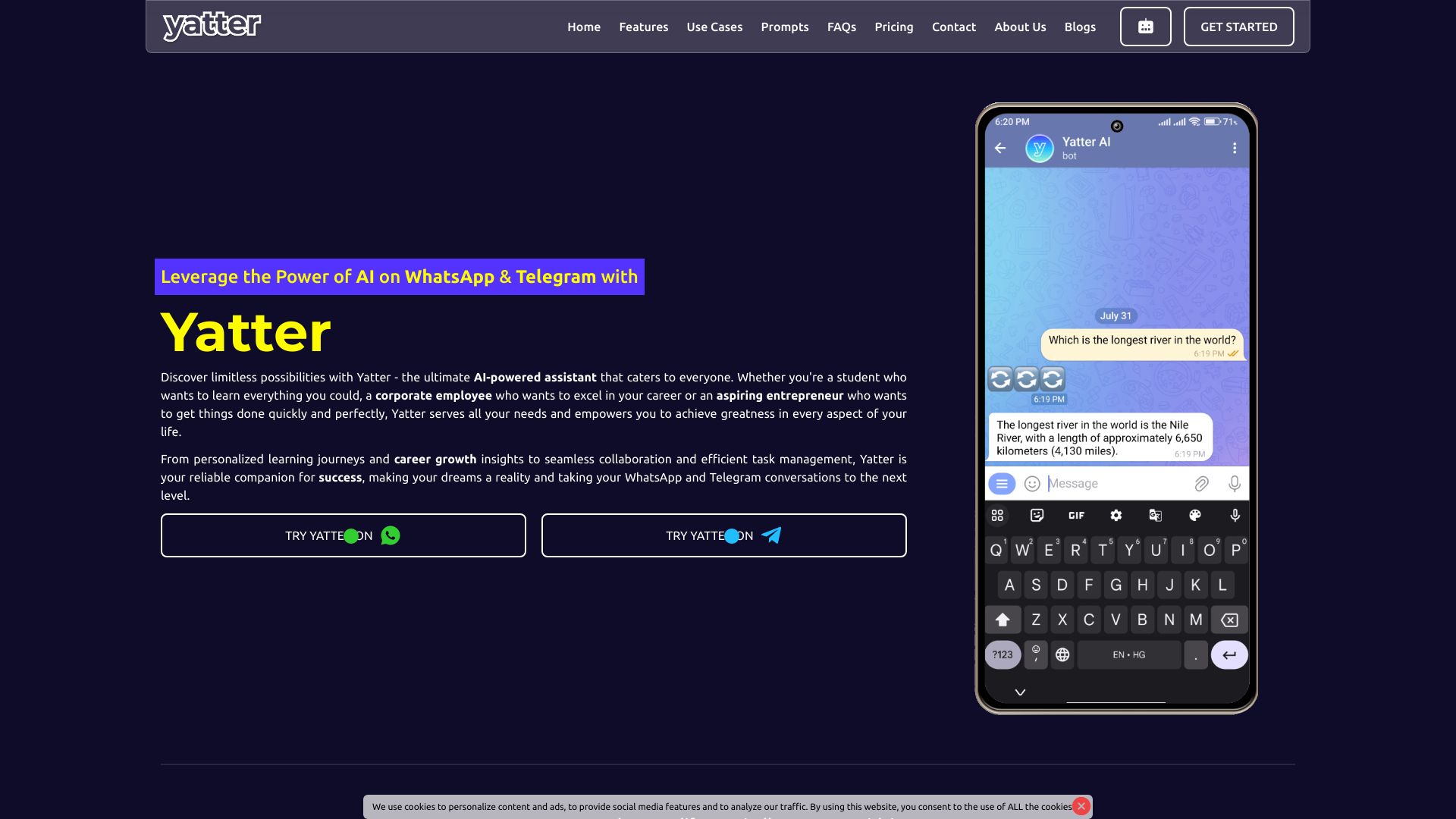
Task: Expand the keyboard collapse chevron
Action: [x=1019, y=691]
